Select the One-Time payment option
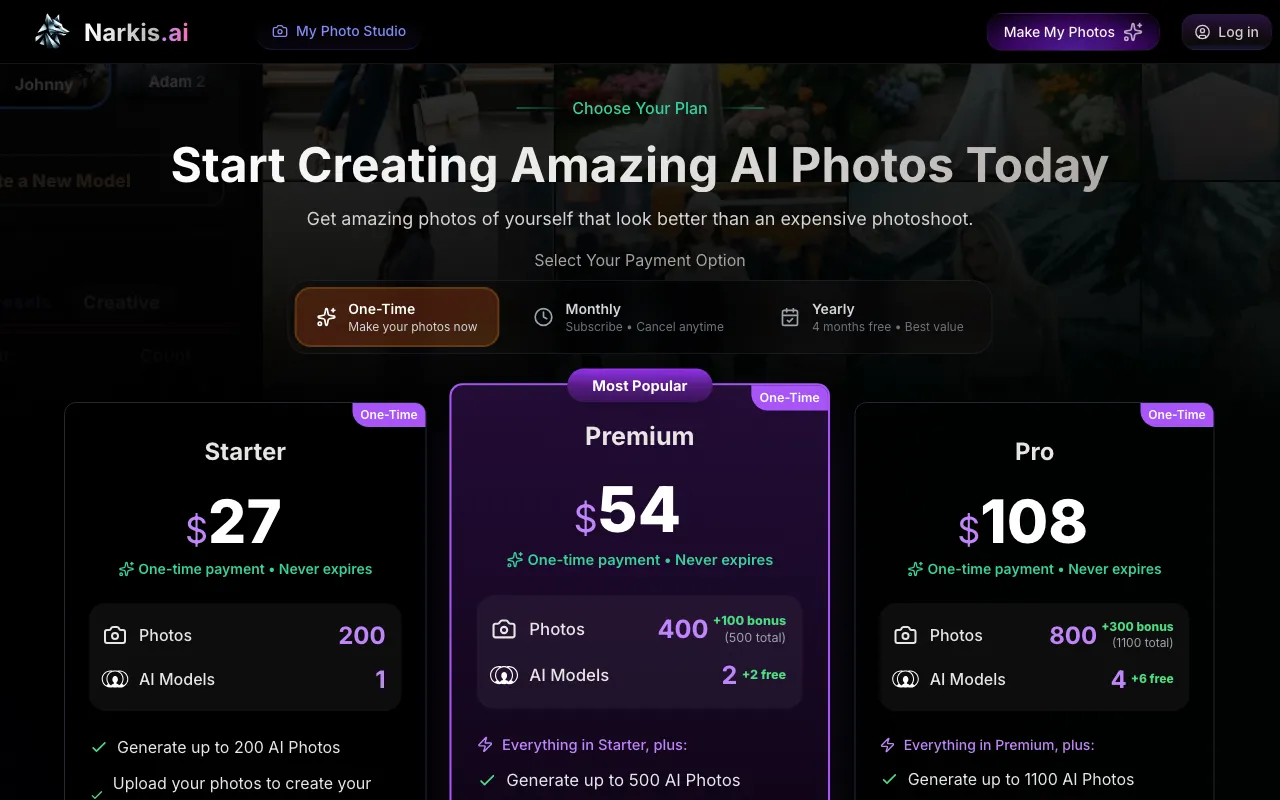This screenshot has height=800, width=1280. tap(397, 317)
